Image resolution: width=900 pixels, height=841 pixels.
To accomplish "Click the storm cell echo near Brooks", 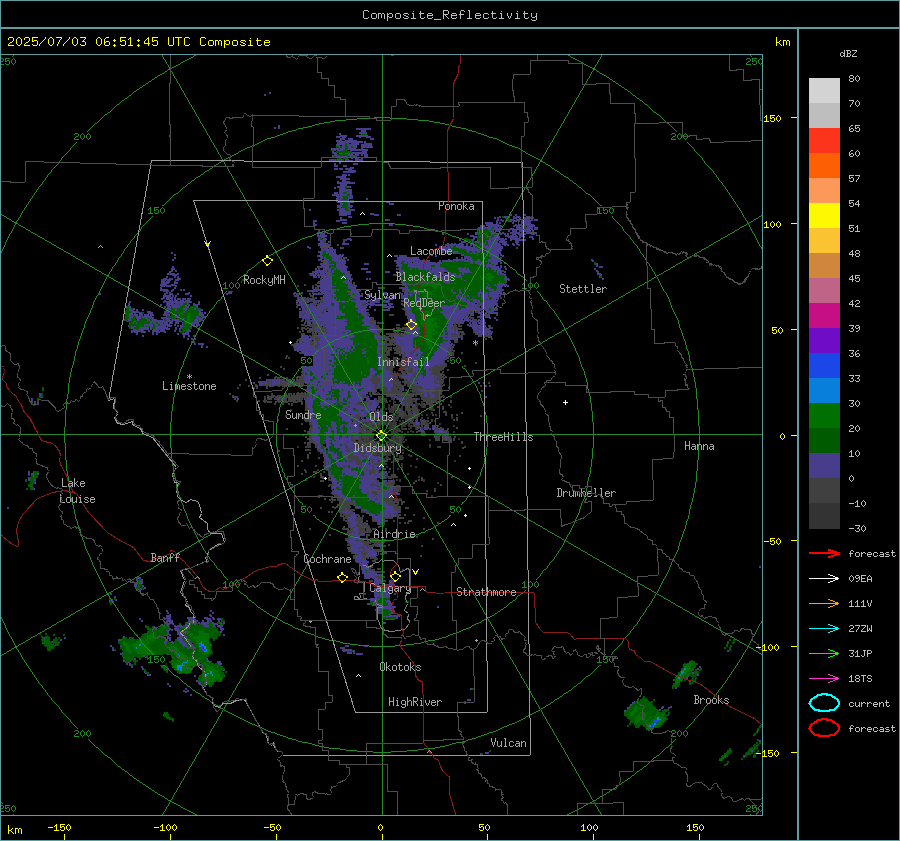I will pos(647,714).
